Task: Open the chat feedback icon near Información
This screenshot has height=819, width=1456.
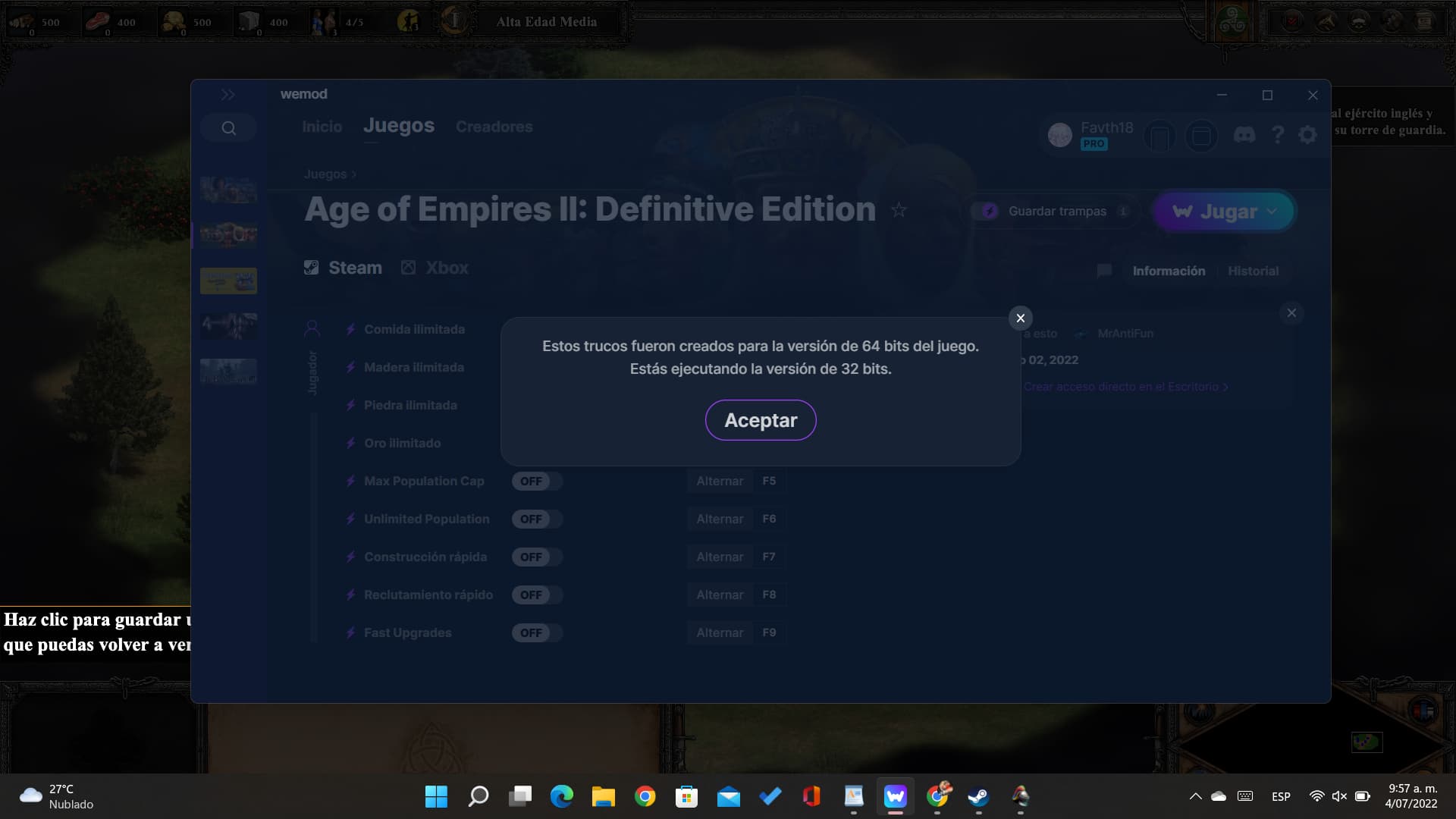Action: click(1104, 271)
